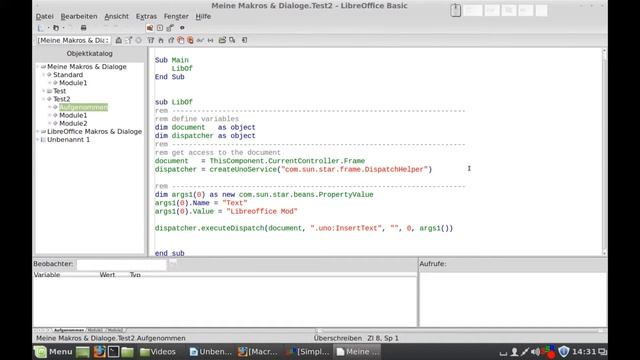Open the Hilfe menu

(203, 16)
